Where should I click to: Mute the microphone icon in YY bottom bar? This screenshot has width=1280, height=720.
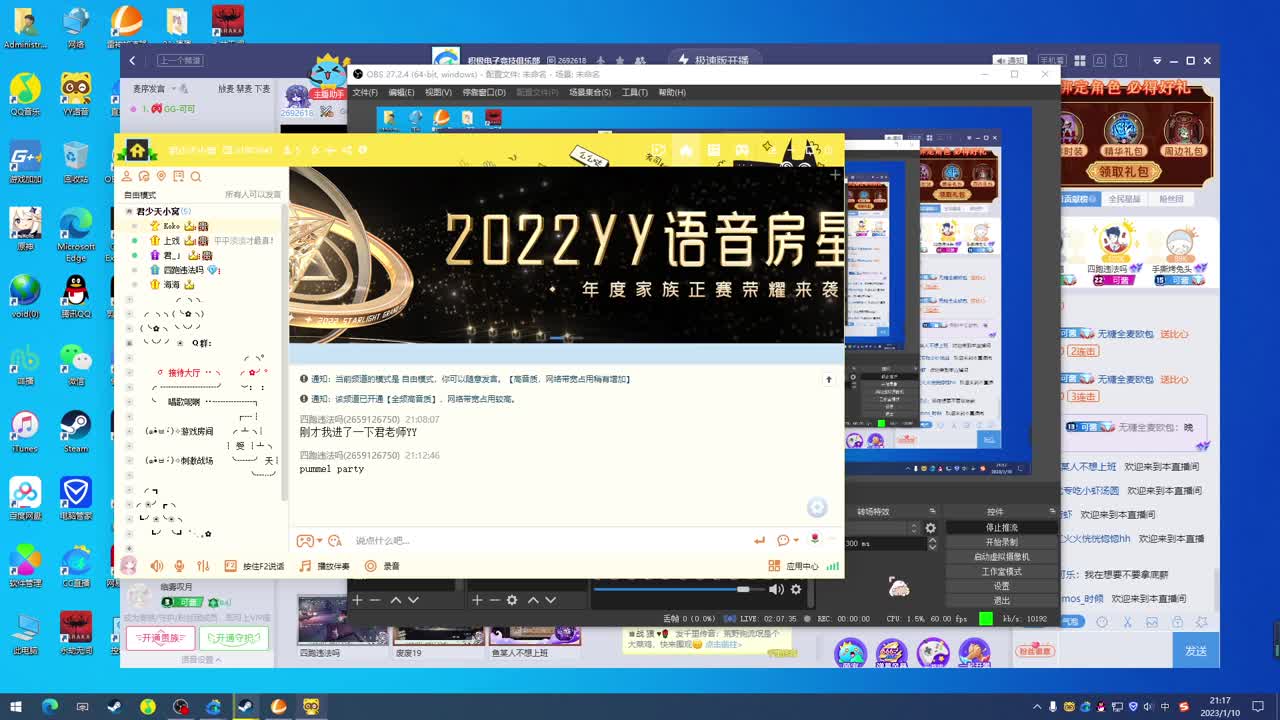(x=178, y=565)
